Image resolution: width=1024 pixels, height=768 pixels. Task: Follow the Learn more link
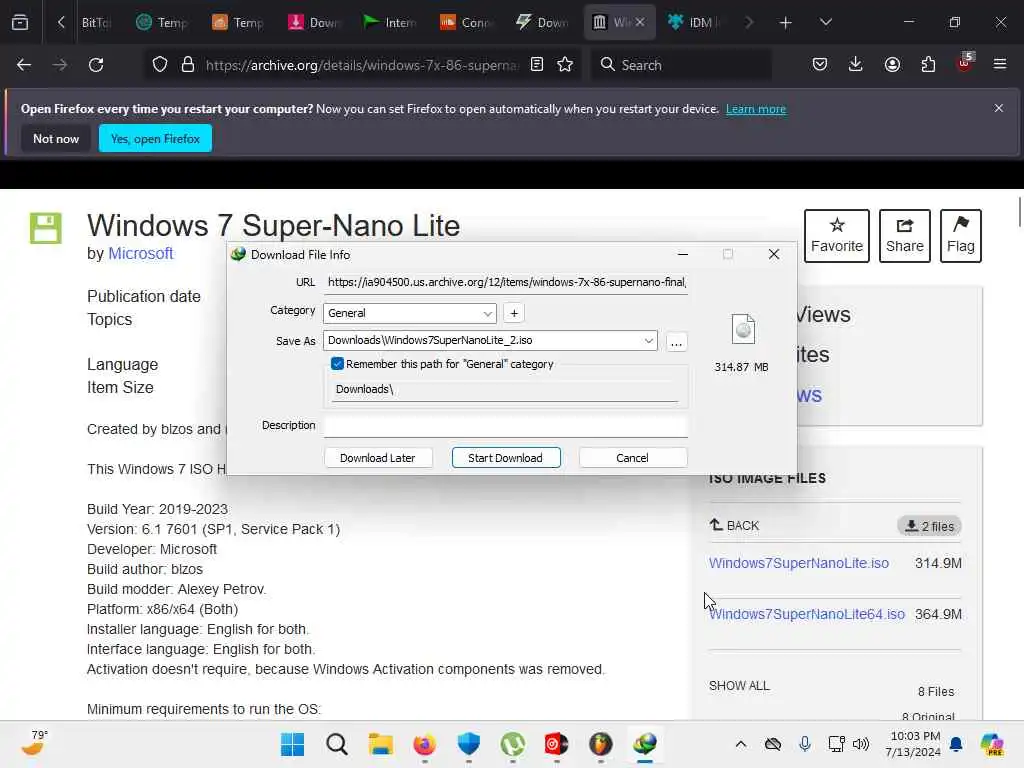pyautogui.click(x=756, y=109)
